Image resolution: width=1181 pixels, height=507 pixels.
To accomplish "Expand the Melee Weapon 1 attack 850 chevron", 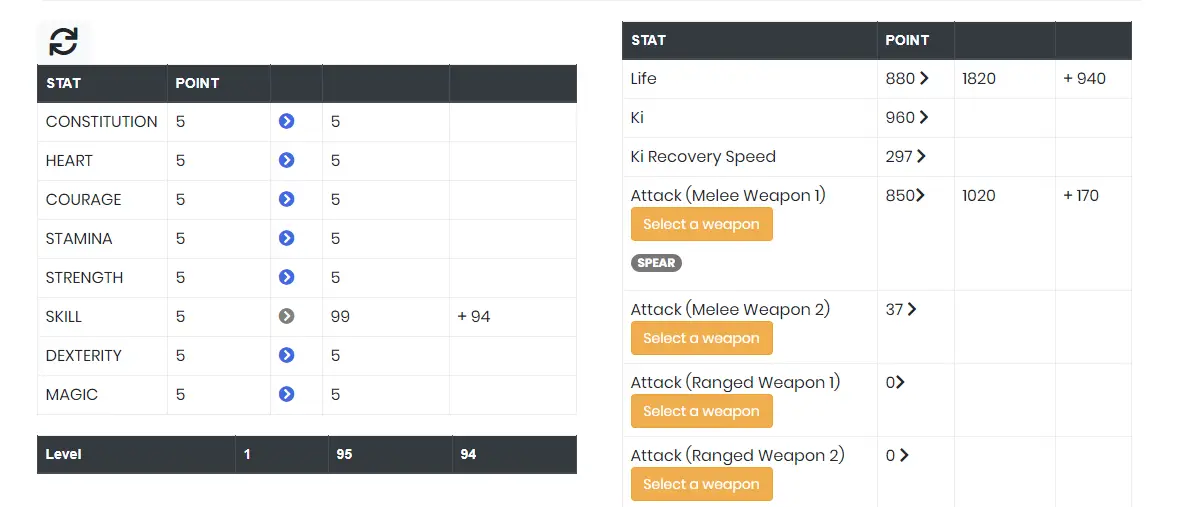I will [x=920, y=195].
